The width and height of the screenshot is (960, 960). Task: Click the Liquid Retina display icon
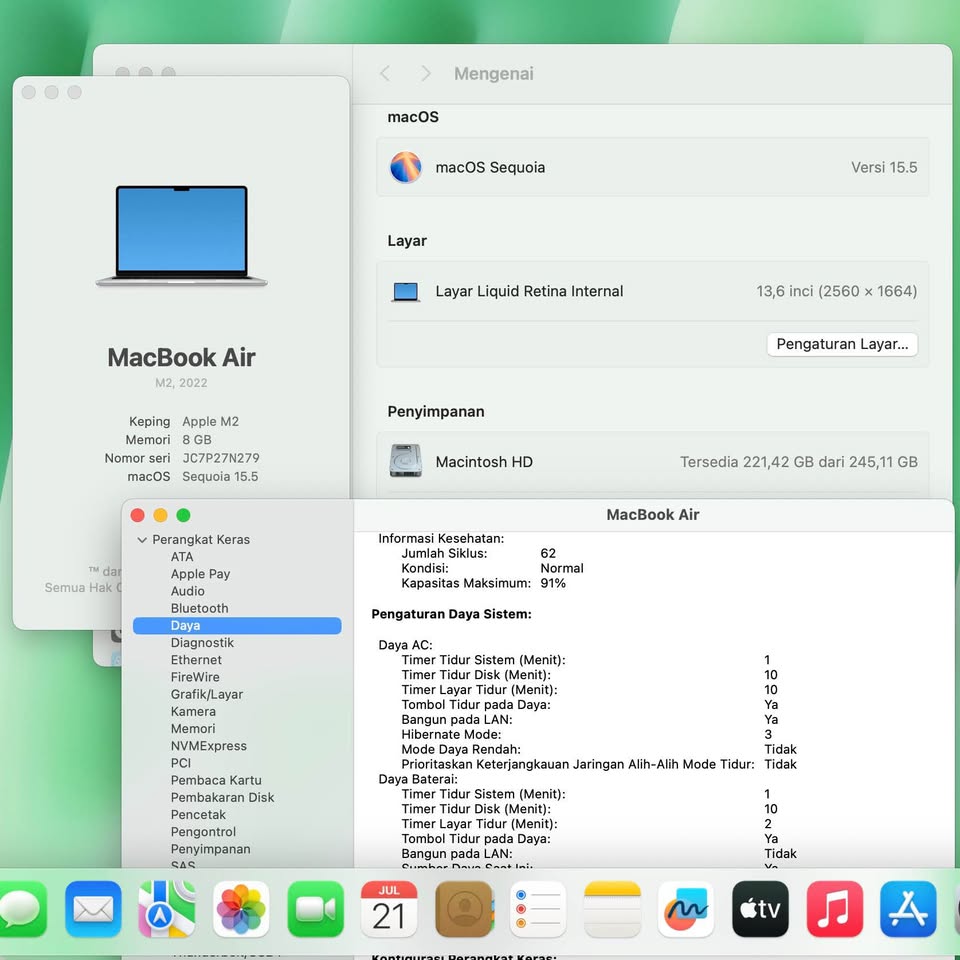coord(405,292)
